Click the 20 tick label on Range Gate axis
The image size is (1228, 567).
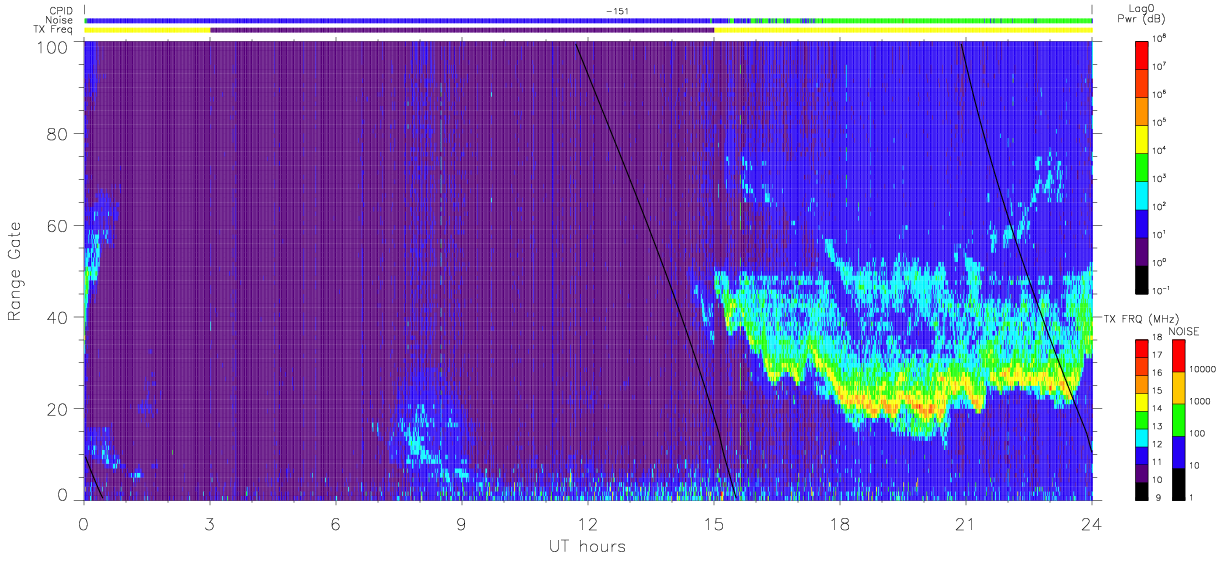(57, 409)
